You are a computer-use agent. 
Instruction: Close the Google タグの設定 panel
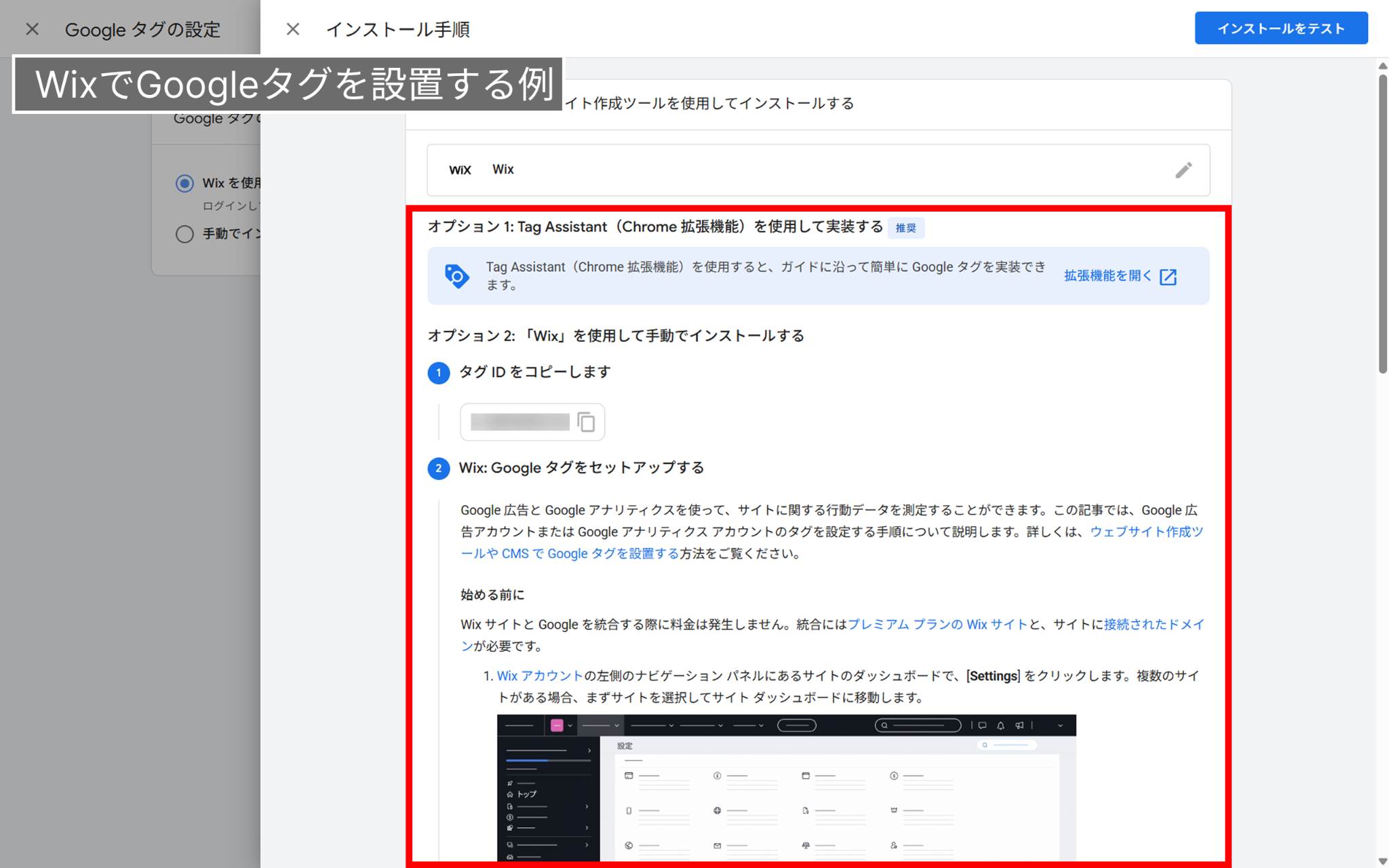pos(32,29)
